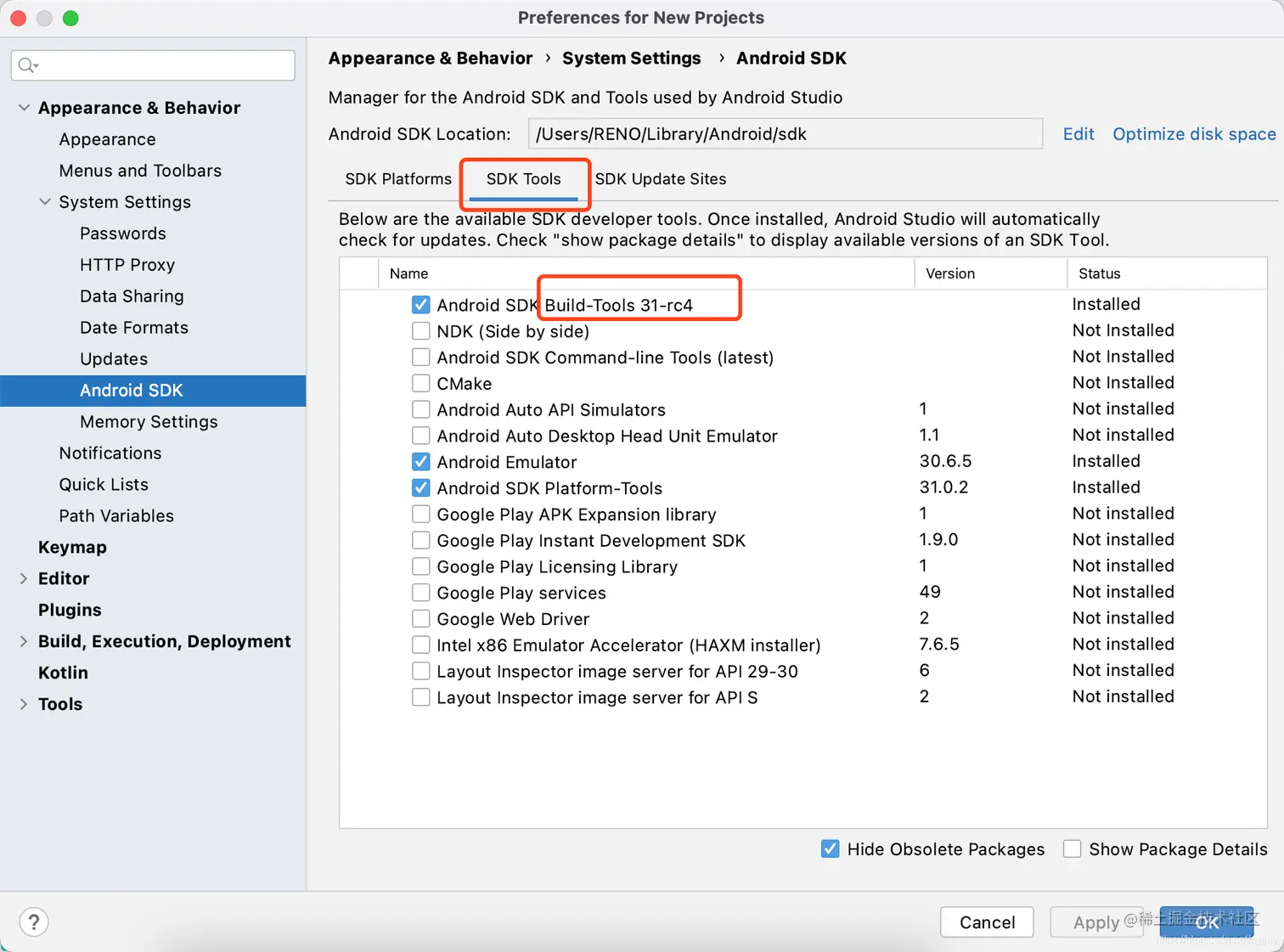Click the Name column header
Image resolution: width=1284 pixels, height=952 pixels.
coord(646,273)
